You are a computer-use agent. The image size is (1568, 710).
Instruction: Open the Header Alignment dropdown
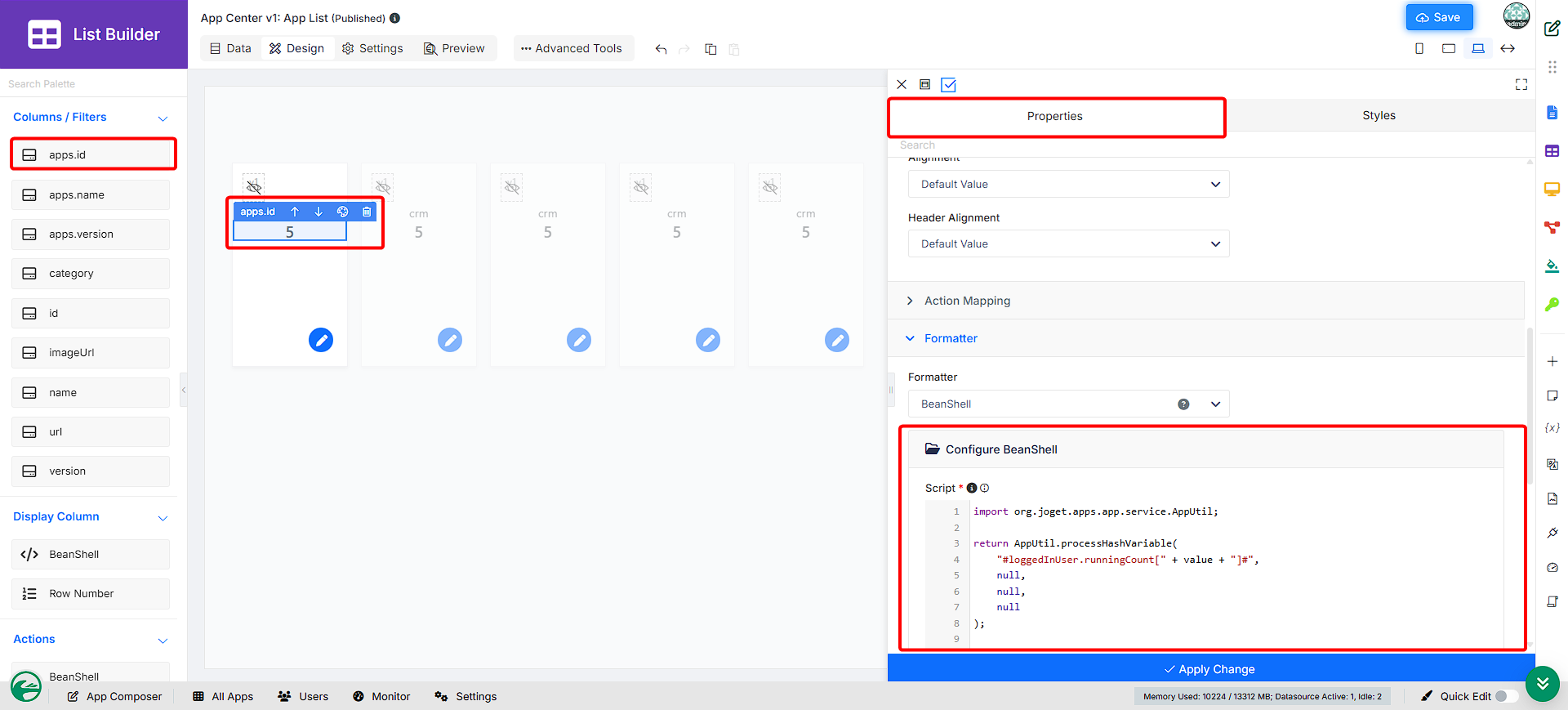1068,243
